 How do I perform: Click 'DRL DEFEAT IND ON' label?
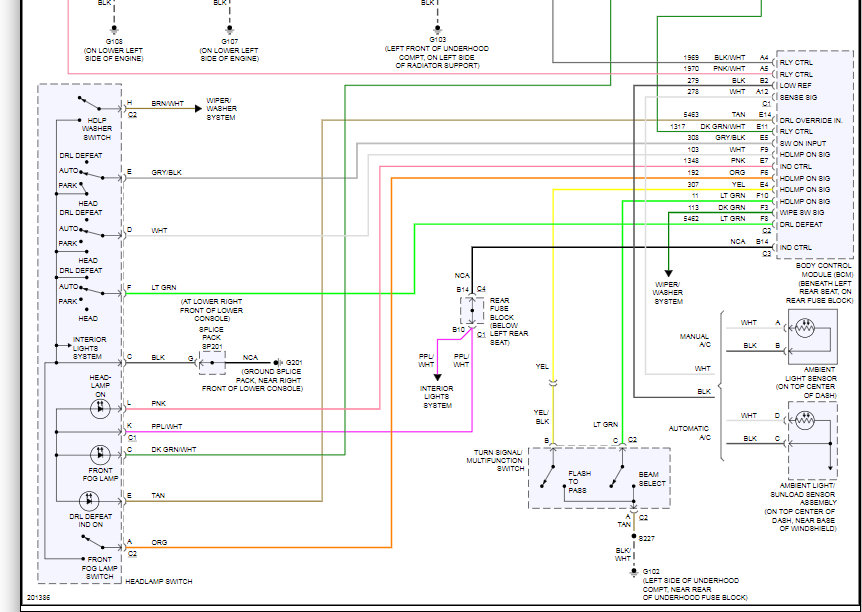click(91, 521)
